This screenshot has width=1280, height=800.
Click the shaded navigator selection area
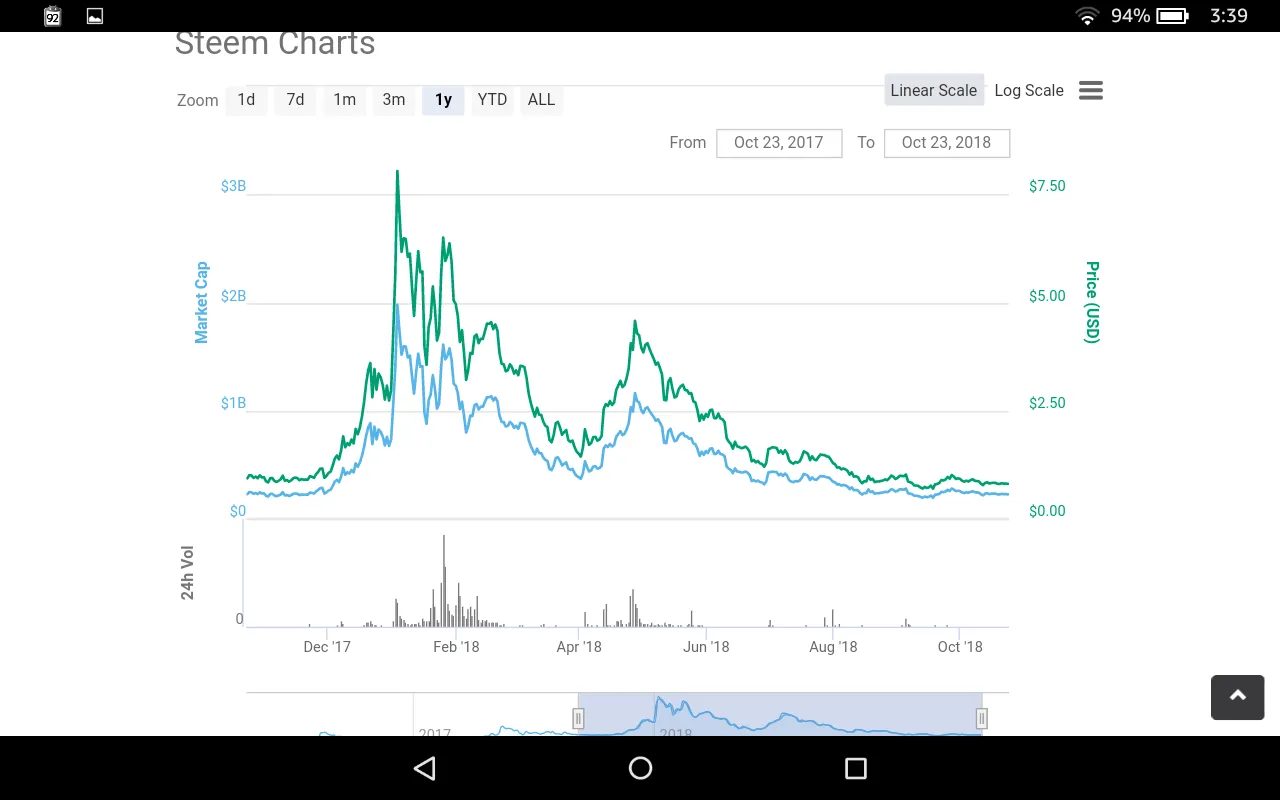click(x=780, y=714)
